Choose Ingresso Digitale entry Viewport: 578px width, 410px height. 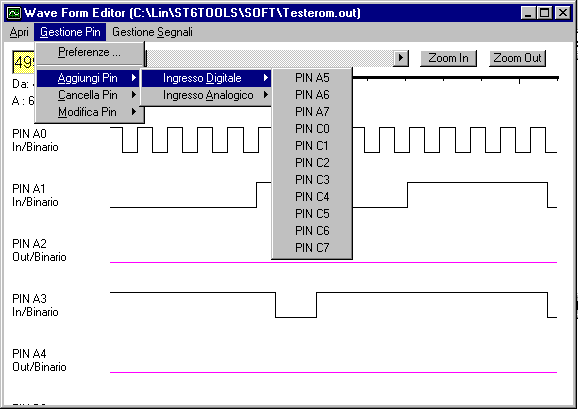coord(206,78)
